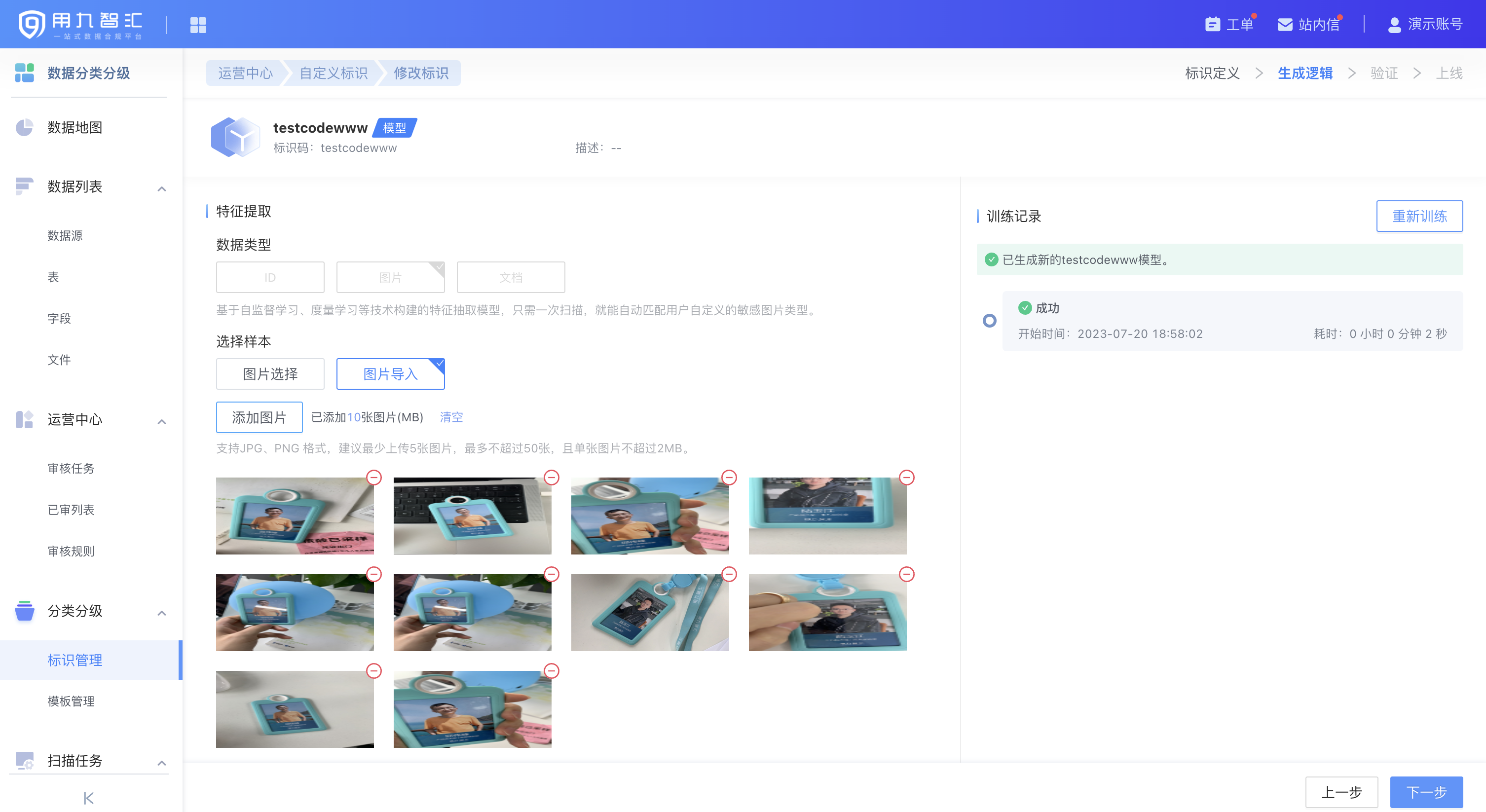The height and width of the screenshot is (812, 1486).
Task: Select the 图片导入 sample option
Action: coord(390,374)
